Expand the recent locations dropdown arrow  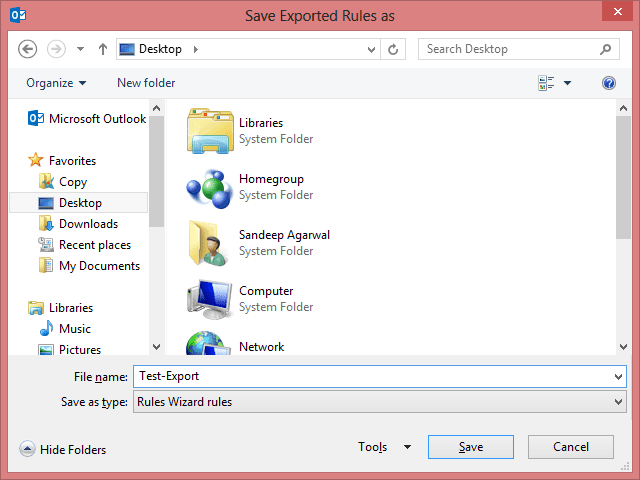point(80,49)
